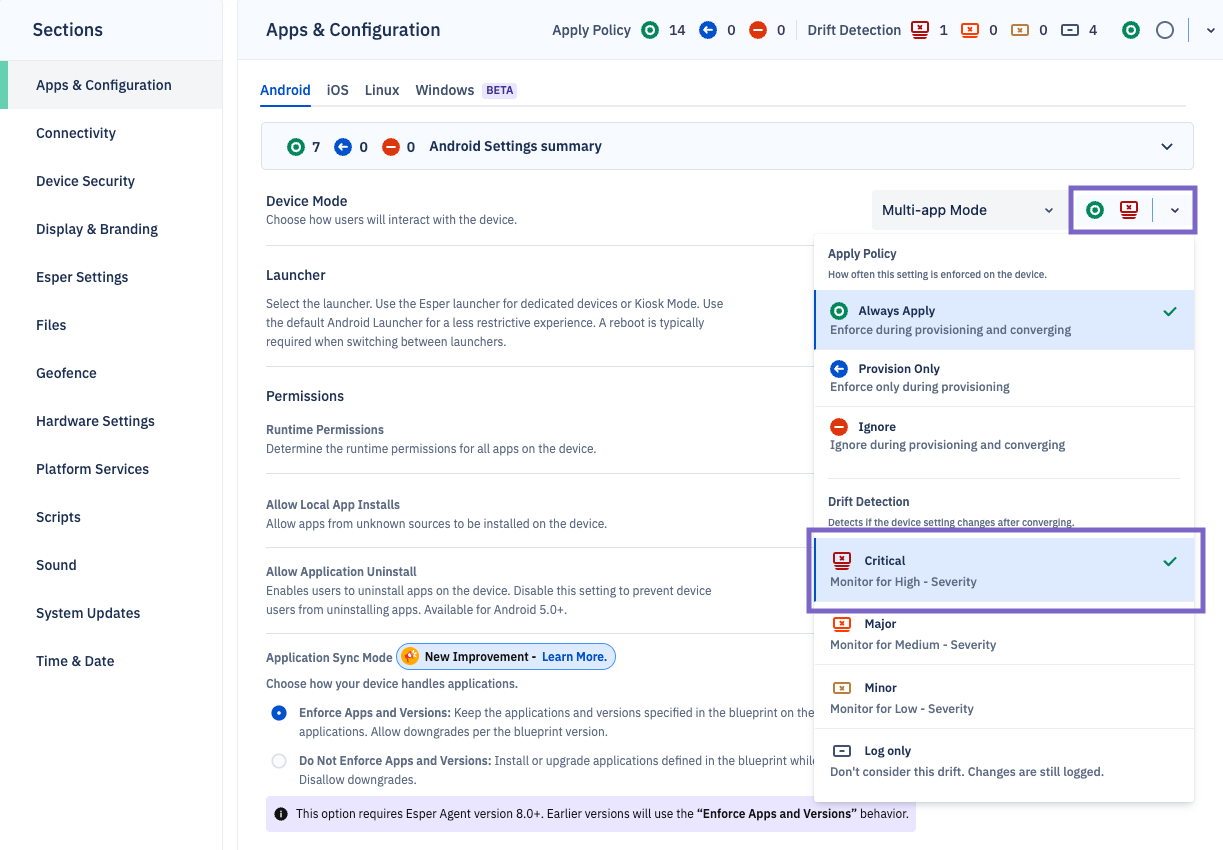The height and width of the screenshot is (850, 1223).
Task: Click Major drift icon in header
Action: 970,30
